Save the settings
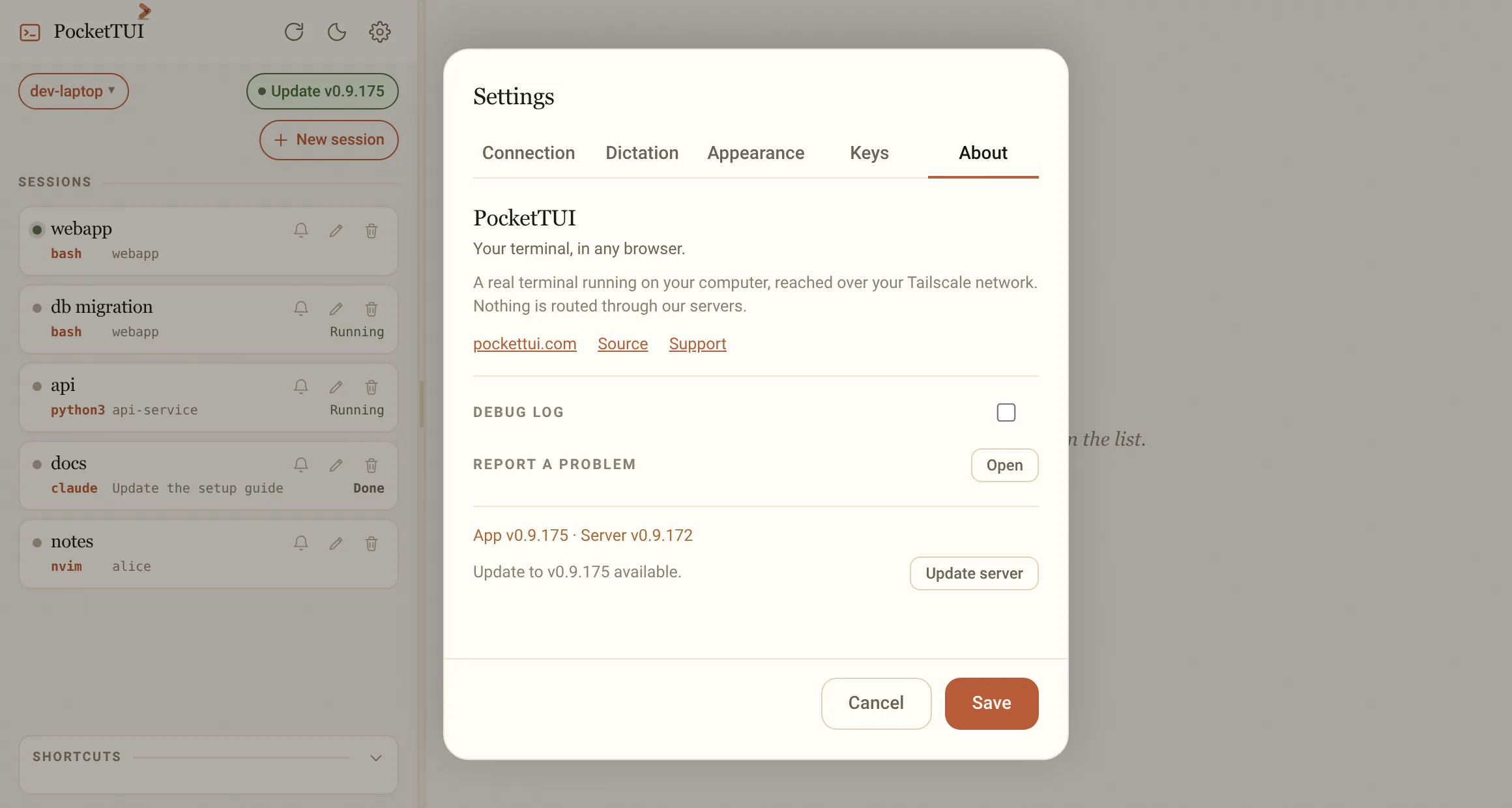Image resolution: width=1512 pixels, height=808 pixels. pos(991,704)
